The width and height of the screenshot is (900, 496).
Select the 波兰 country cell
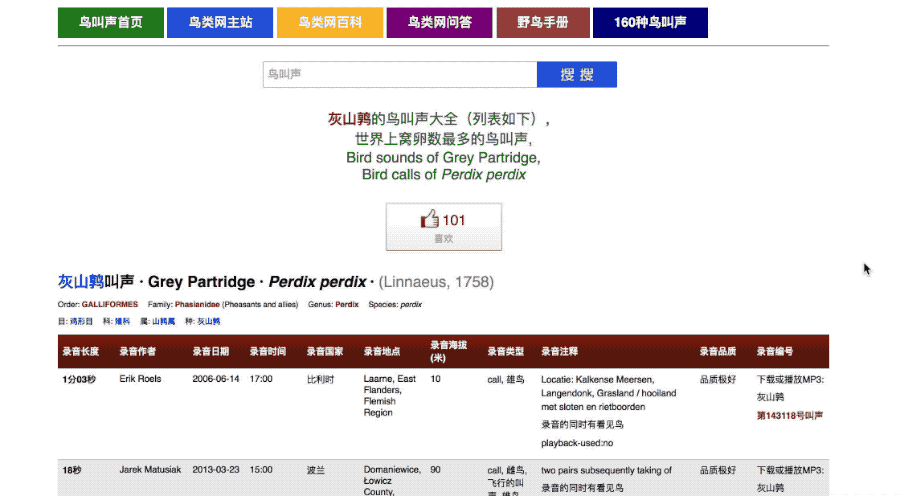pyautogui.click(x=316, y=470)
